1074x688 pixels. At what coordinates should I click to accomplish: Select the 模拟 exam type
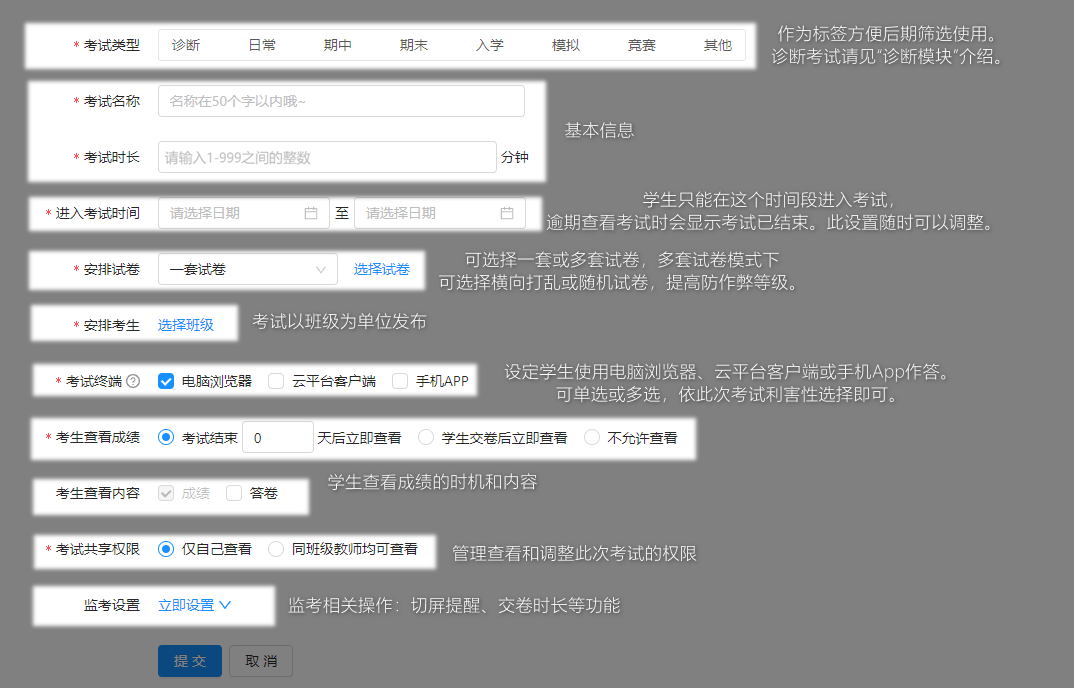[x=566, y=45]
